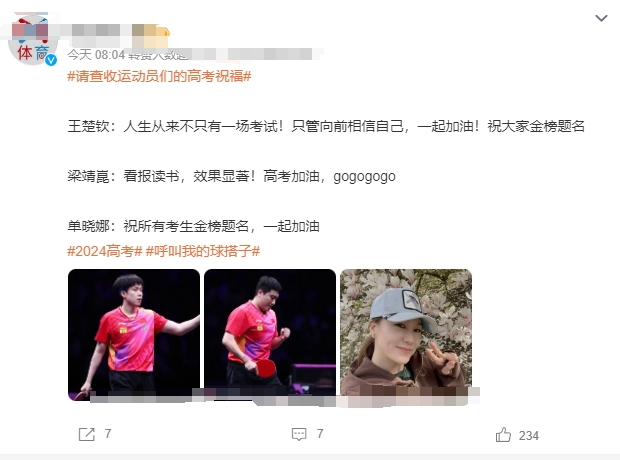Click the repost count number 7
This screenshot has width=620, height=460.
108,434
